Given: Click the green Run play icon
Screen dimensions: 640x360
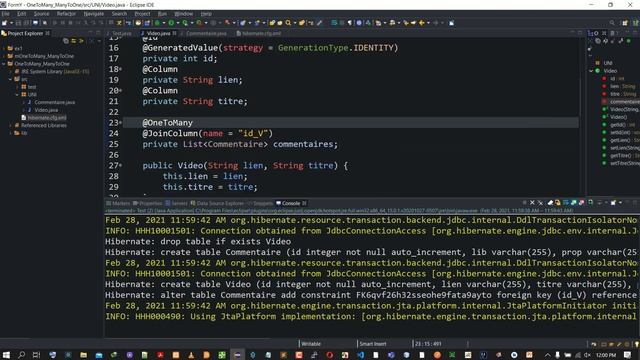Looking at the screenshot, I should pyautogui.click(x=171, y=23).
